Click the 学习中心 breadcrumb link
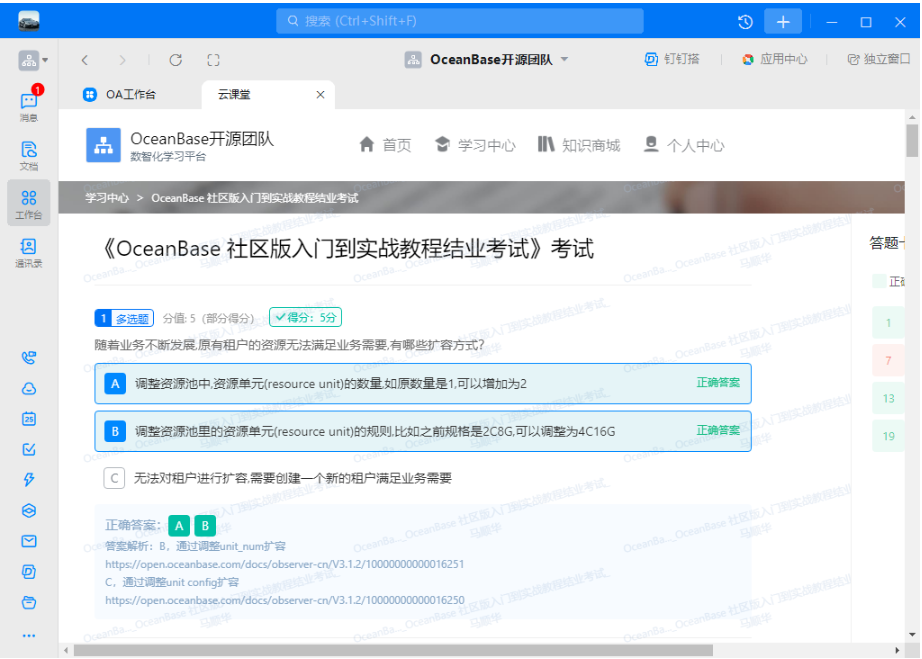Viewport: 922px width, 659px height. 107,198
